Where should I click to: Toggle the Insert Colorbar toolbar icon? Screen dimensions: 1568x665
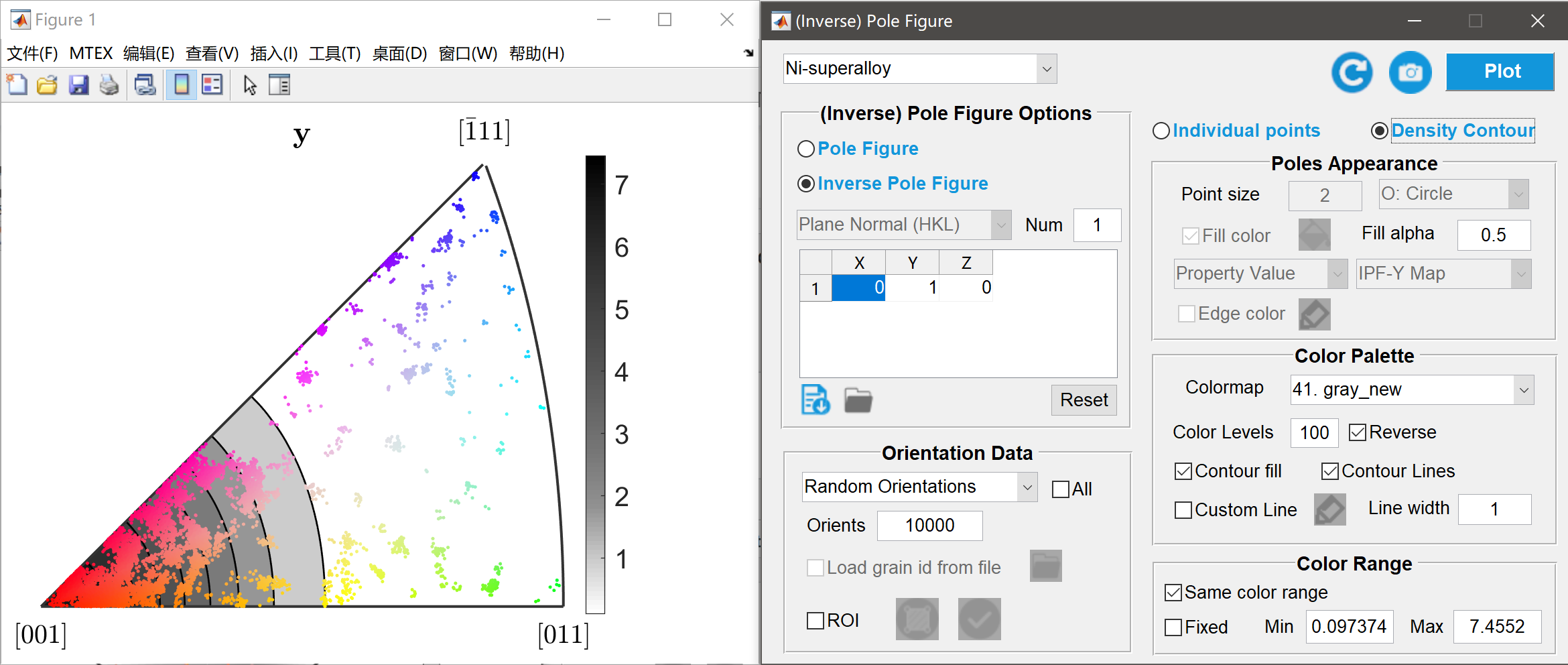click(x=181, y=85)
